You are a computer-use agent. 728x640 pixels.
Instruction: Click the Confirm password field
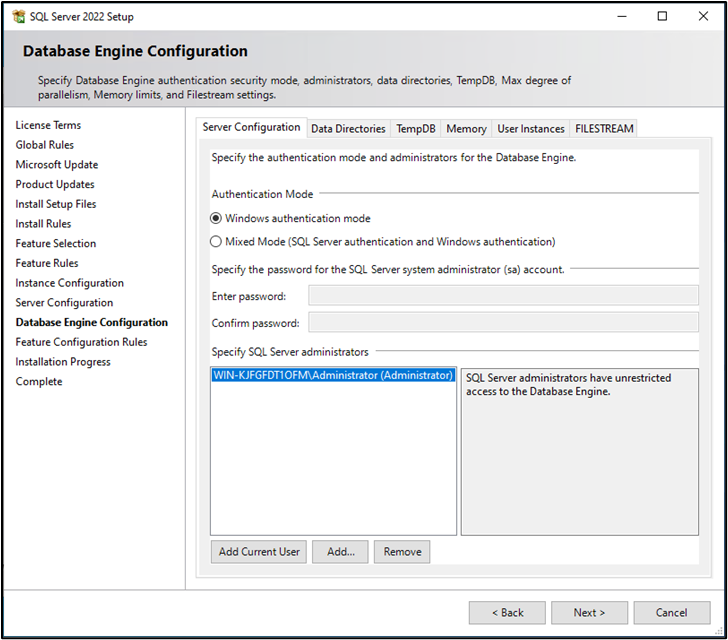503,323
